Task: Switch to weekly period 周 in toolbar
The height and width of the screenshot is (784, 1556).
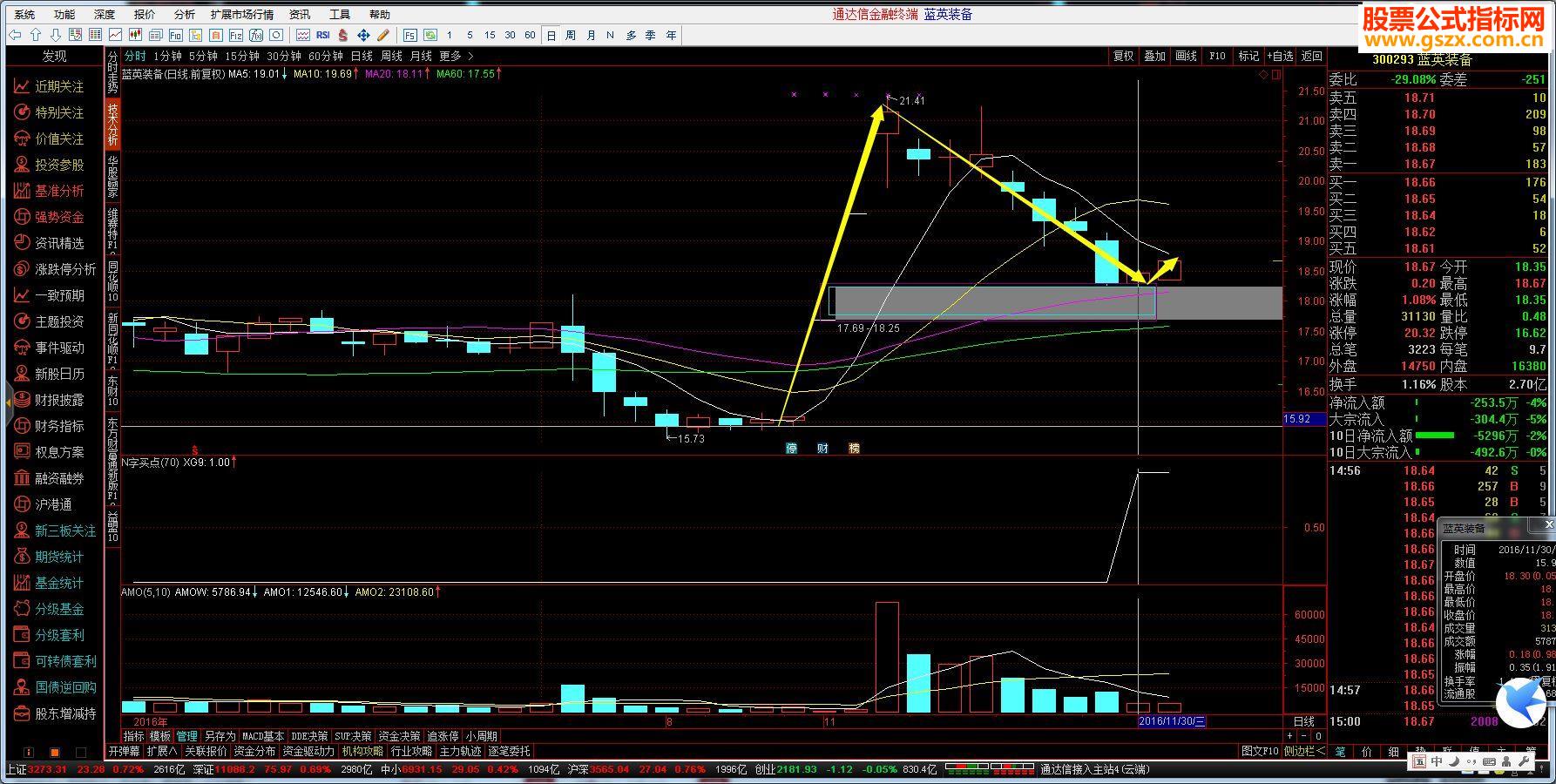Action: point(571,35)
